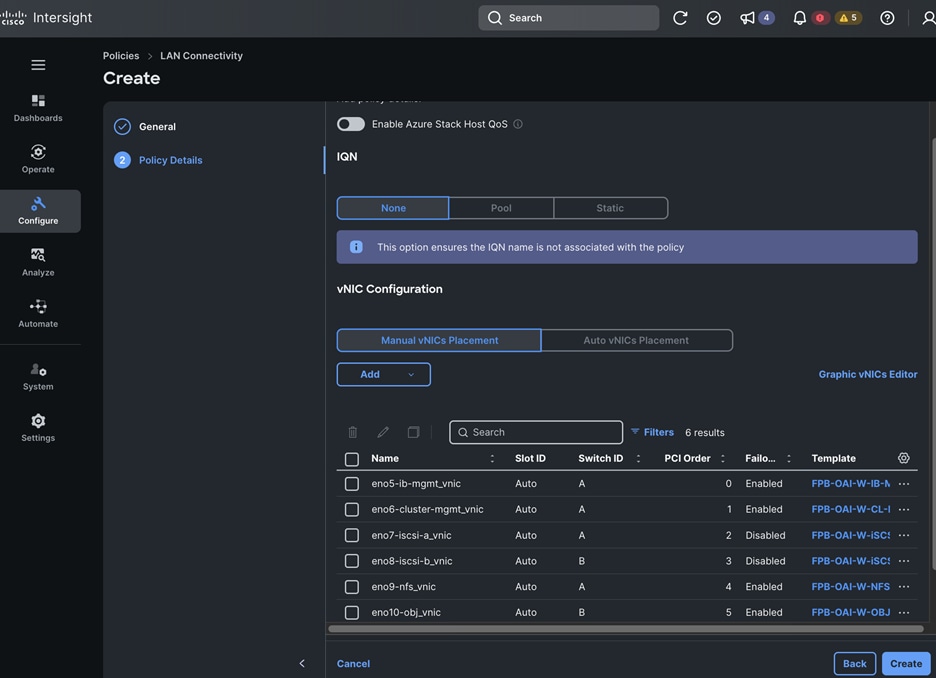Viewport: 936px width, 678px height.
Task: Open row actions for eno9-nfs_vnic
Action: click(904, 587)
